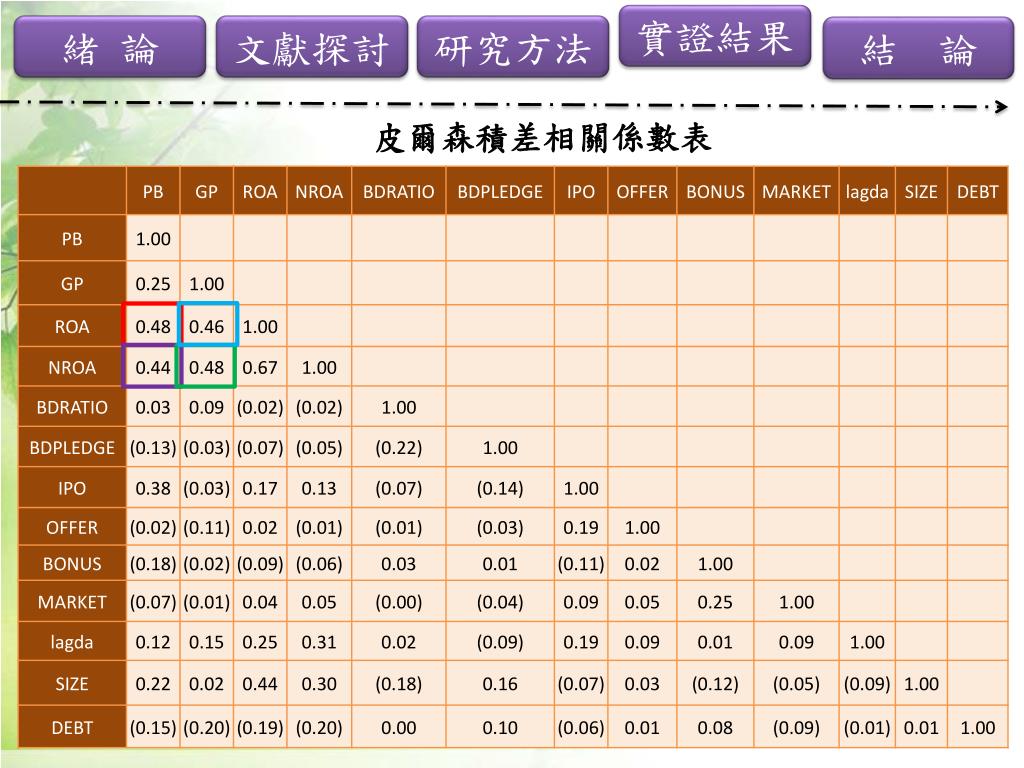Click the BDRATIO row label
1024x768 pixels.
(x=72, y=407)
